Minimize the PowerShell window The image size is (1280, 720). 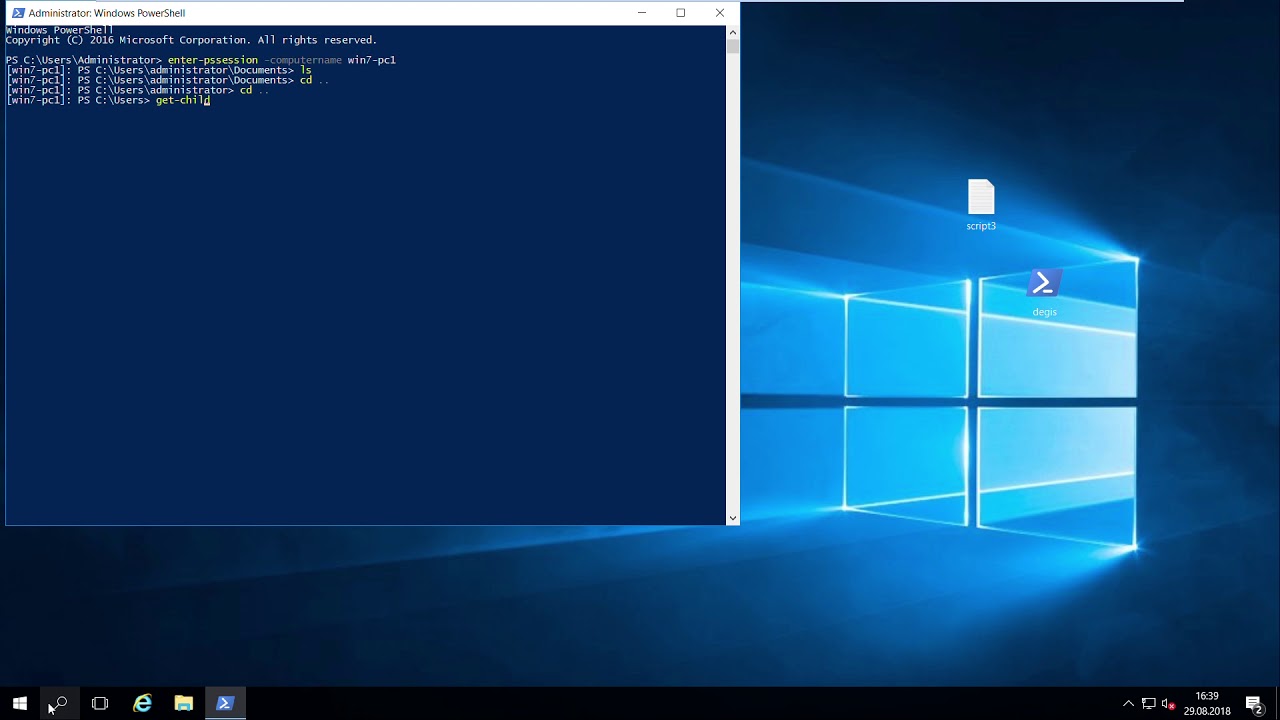pos(642,13)
